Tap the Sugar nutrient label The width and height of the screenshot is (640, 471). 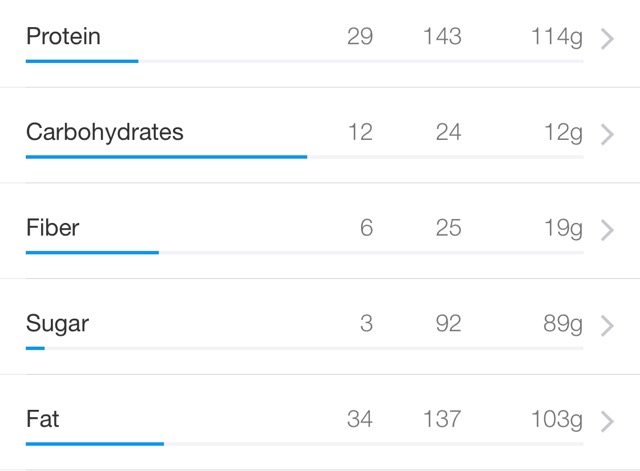click(58, 324)
